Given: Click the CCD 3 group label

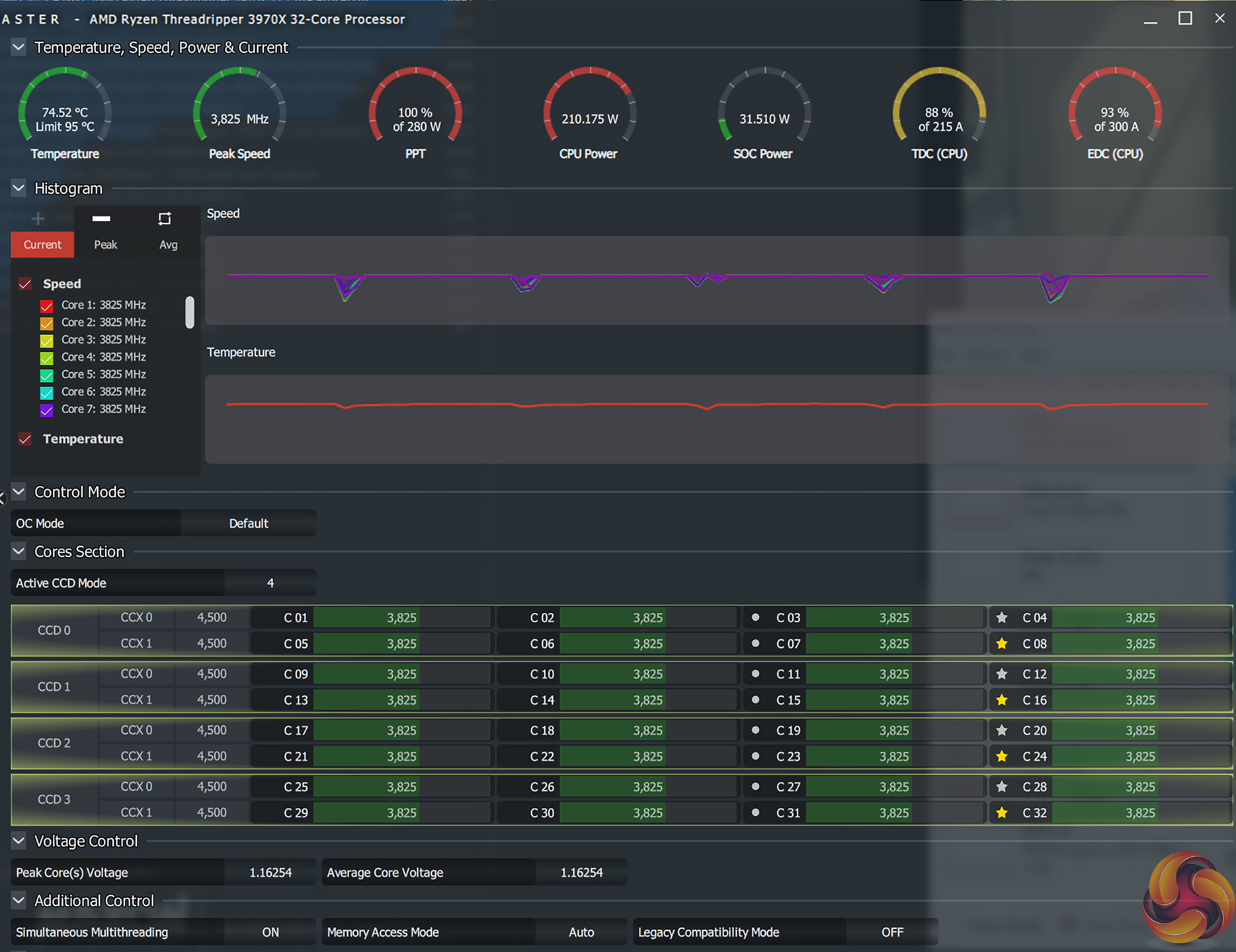Looking at the screenshot, I should click(x=54, y=799).
